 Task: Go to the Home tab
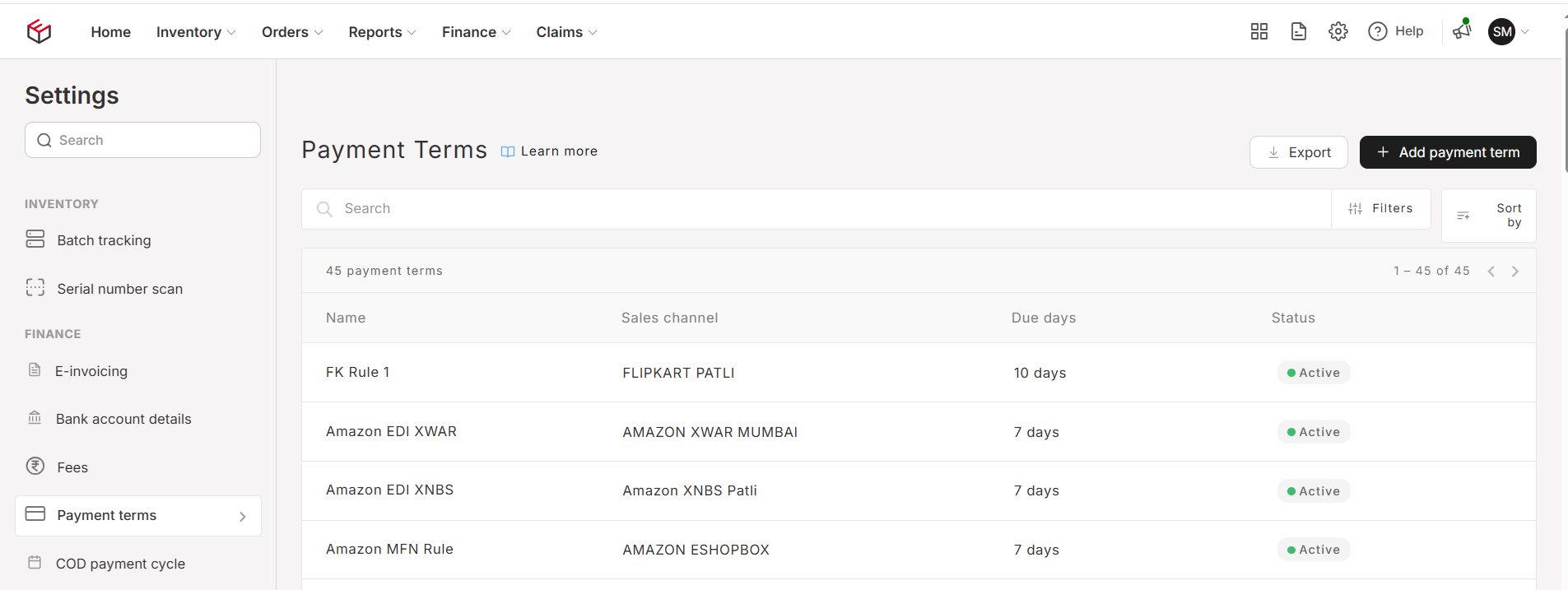pyautogui.click(x=111, y=32)
